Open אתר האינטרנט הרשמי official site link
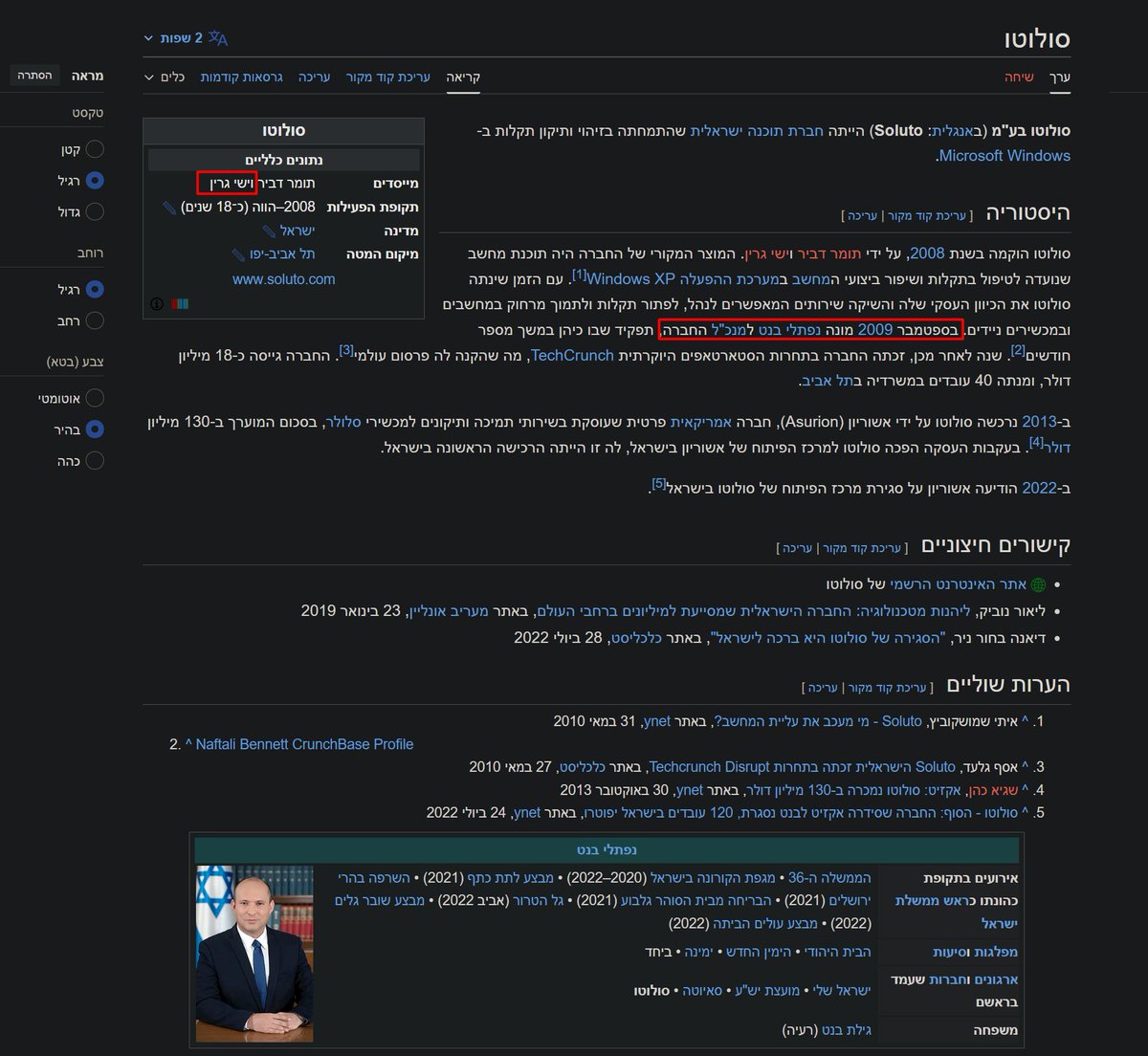The height and width of the screenshot is (1056, 1148). click(958, 584)
